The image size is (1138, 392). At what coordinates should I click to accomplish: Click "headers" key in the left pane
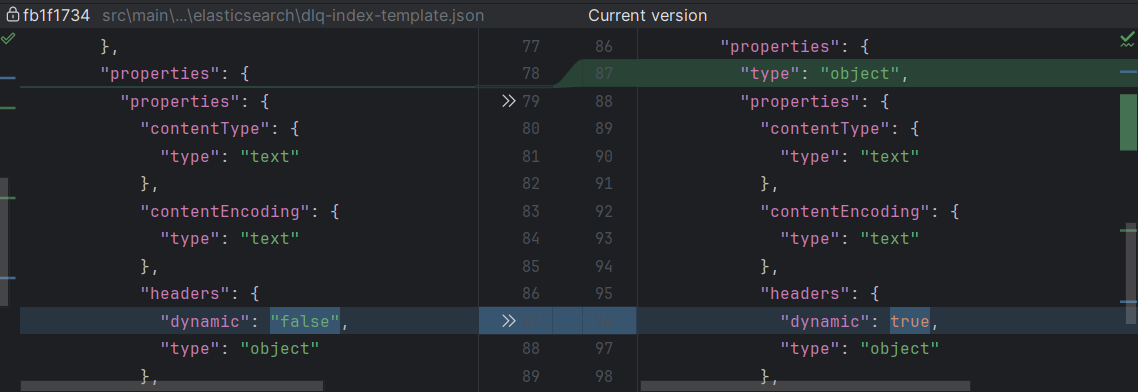(x=185, y=293)
